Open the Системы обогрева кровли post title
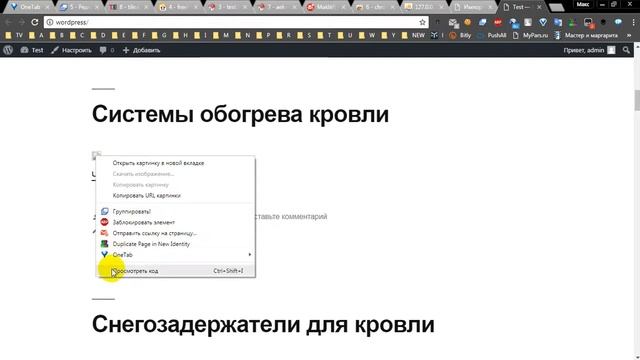This screenshot has height=360, width=640. click(240, 114)
